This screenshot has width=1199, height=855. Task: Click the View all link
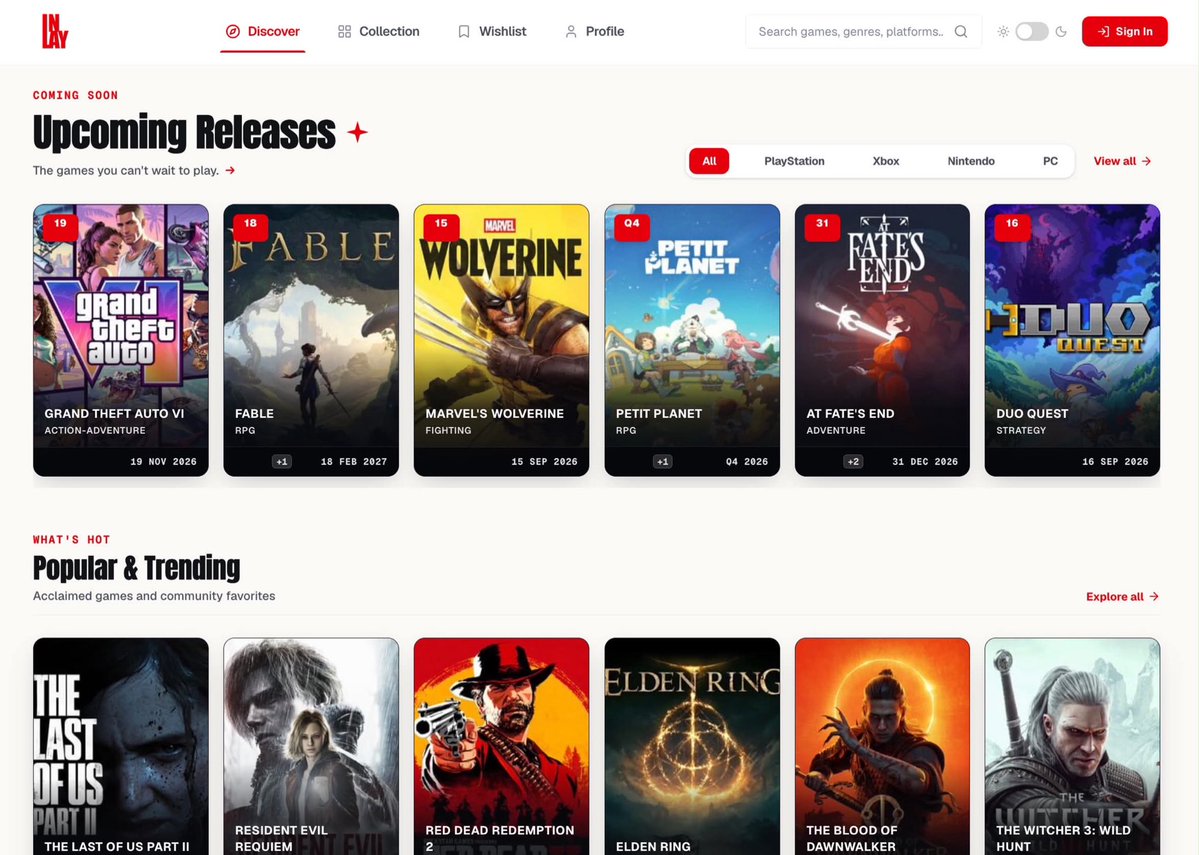point(1122,161)
